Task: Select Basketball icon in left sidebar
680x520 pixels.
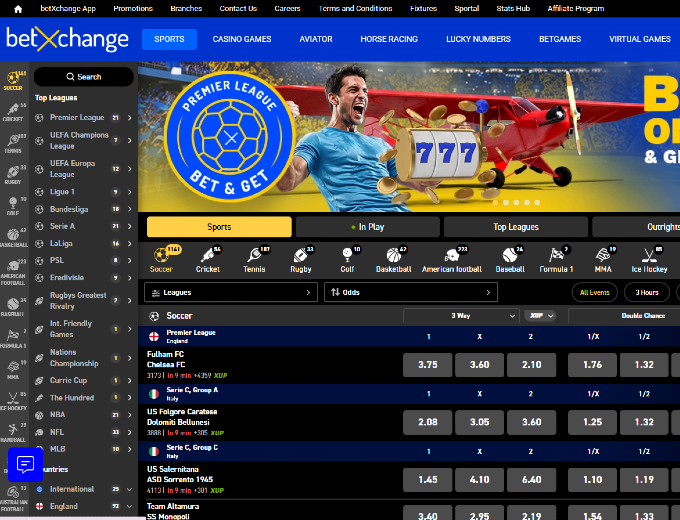Action: click(13, 238)
